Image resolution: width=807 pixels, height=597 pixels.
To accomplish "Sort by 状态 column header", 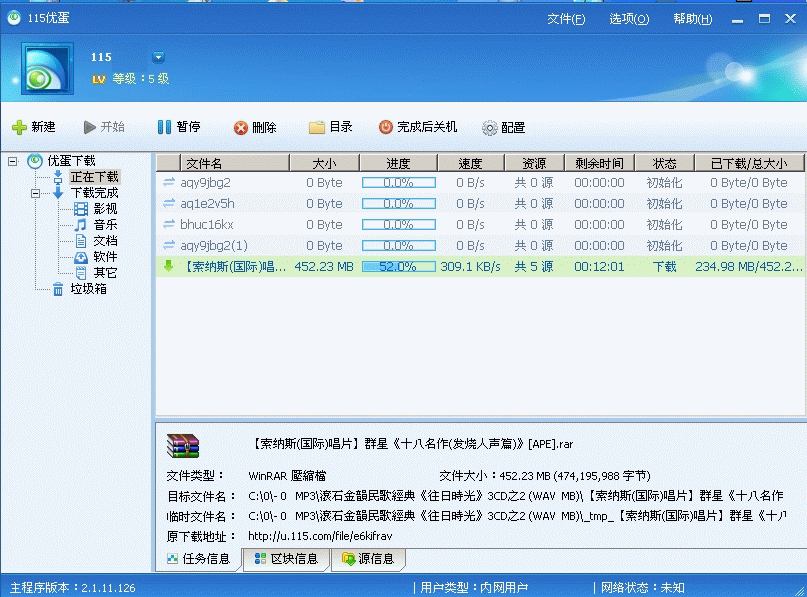I will [x=664, y=163].
